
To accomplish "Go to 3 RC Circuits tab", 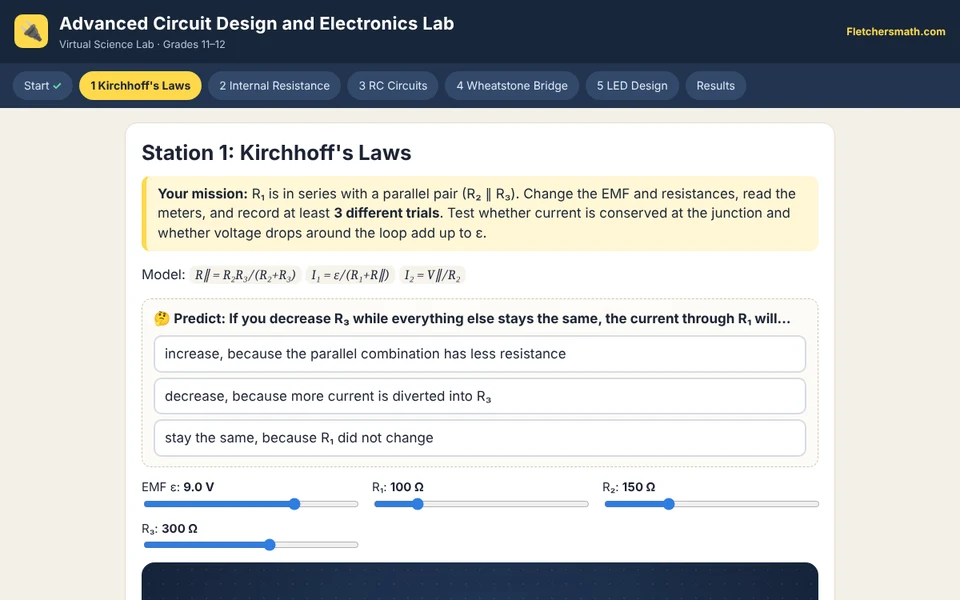I will (393, 86).
